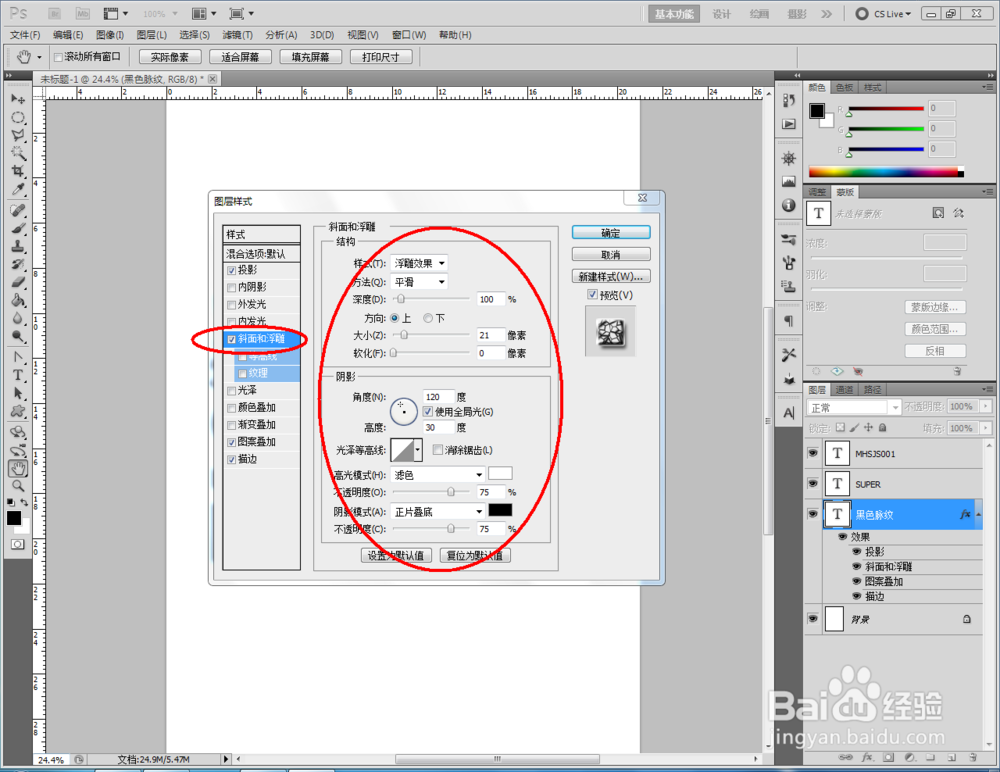
Task: Open the layer blend mode dropdown (正常)
Action: 853,407
